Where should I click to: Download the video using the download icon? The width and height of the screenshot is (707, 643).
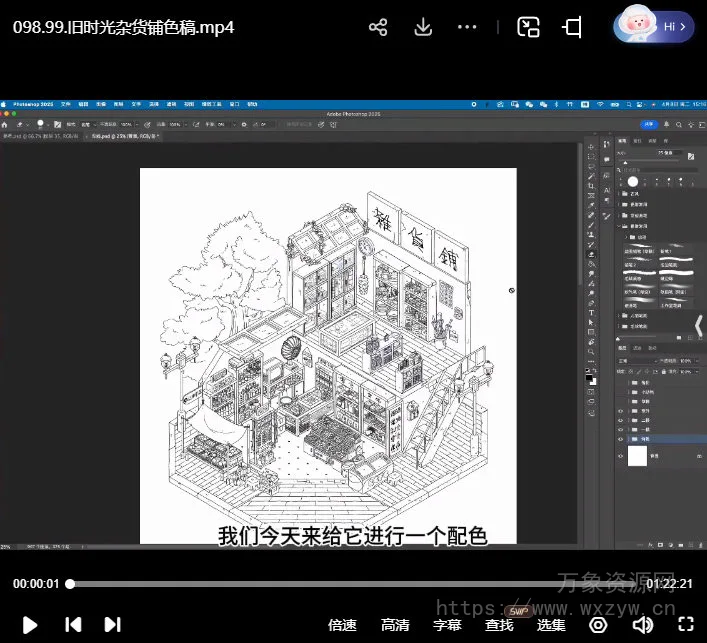pos(423,28)
